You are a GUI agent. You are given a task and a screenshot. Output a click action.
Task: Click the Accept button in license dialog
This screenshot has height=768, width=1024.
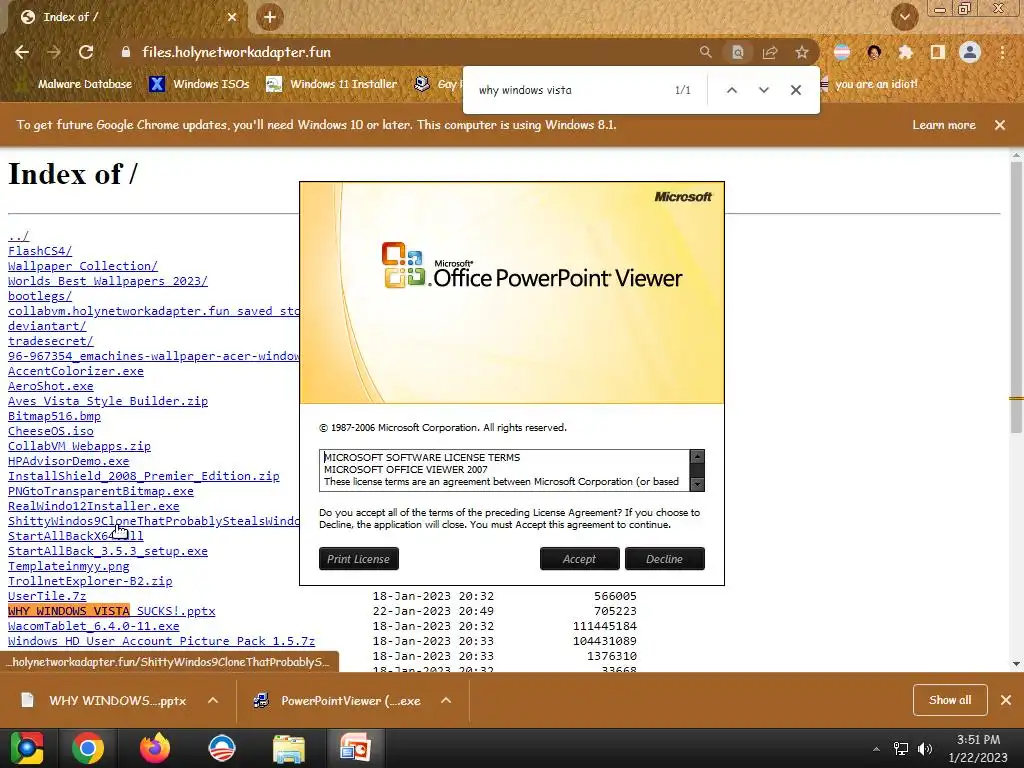coord(579,559)
